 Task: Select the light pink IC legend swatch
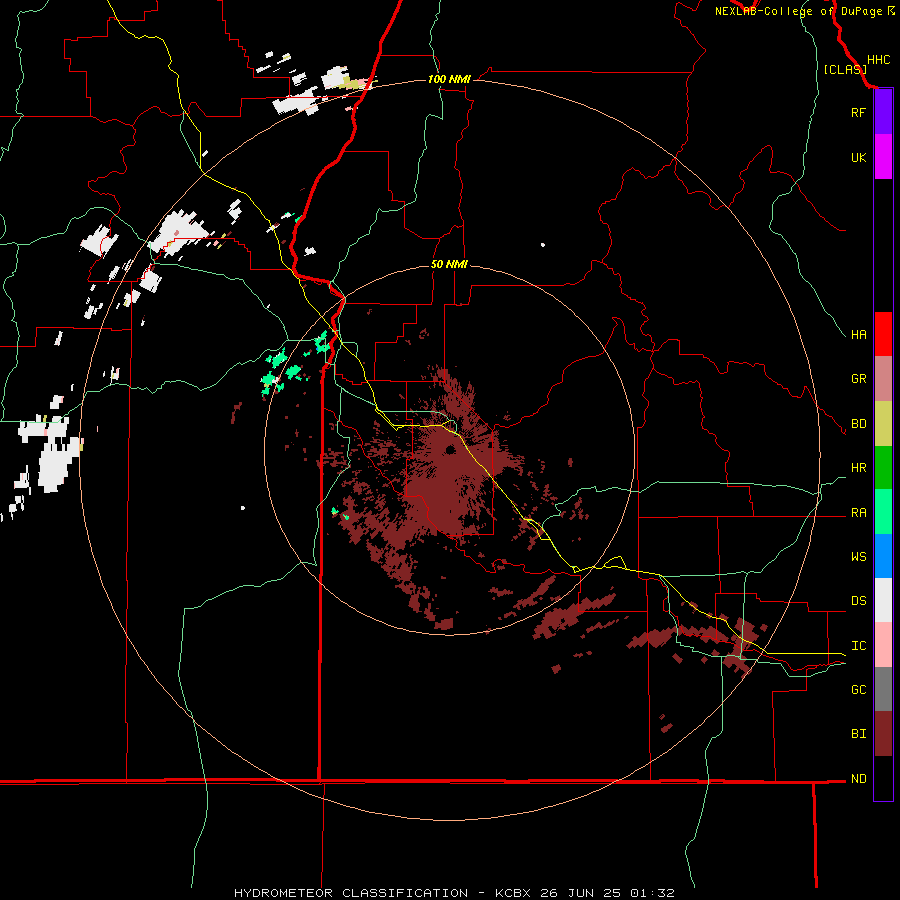pyautogui.click(x=883, y=645)
